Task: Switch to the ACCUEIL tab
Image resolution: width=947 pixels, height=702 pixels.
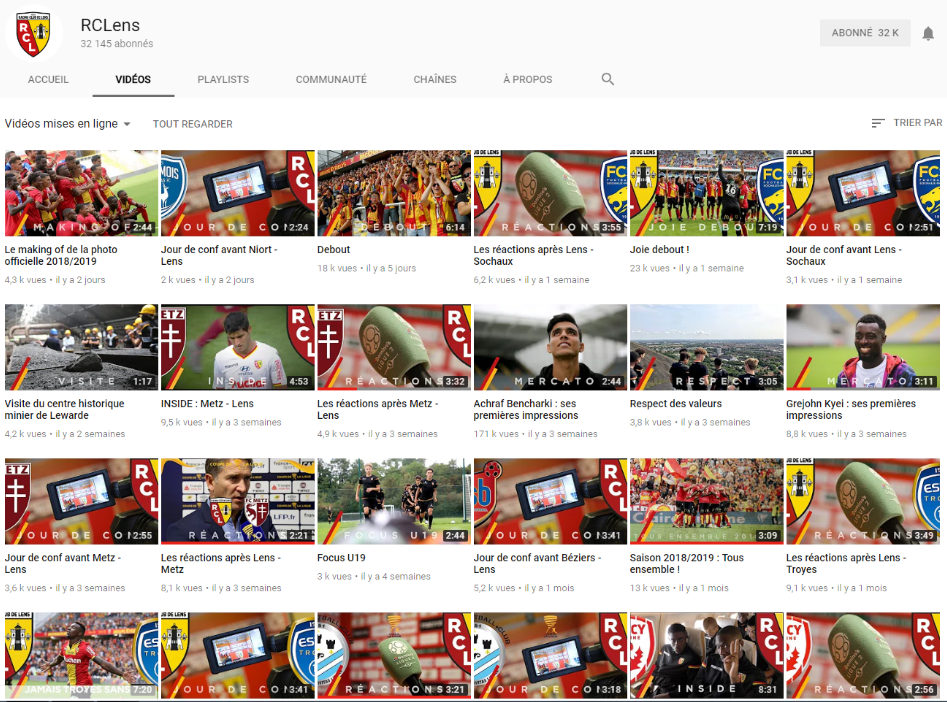Action: point(48,79)
